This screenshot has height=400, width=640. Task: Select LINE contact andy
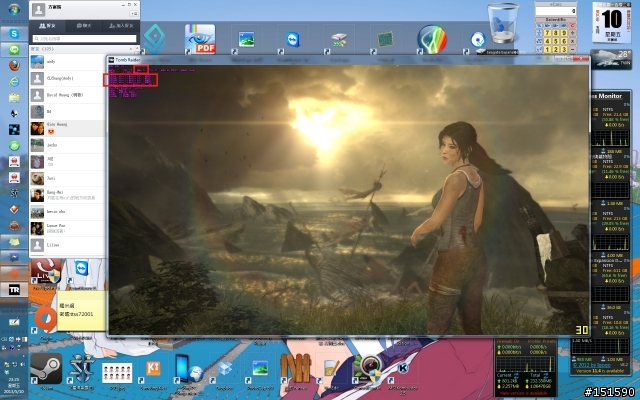(x=68, y=62)
